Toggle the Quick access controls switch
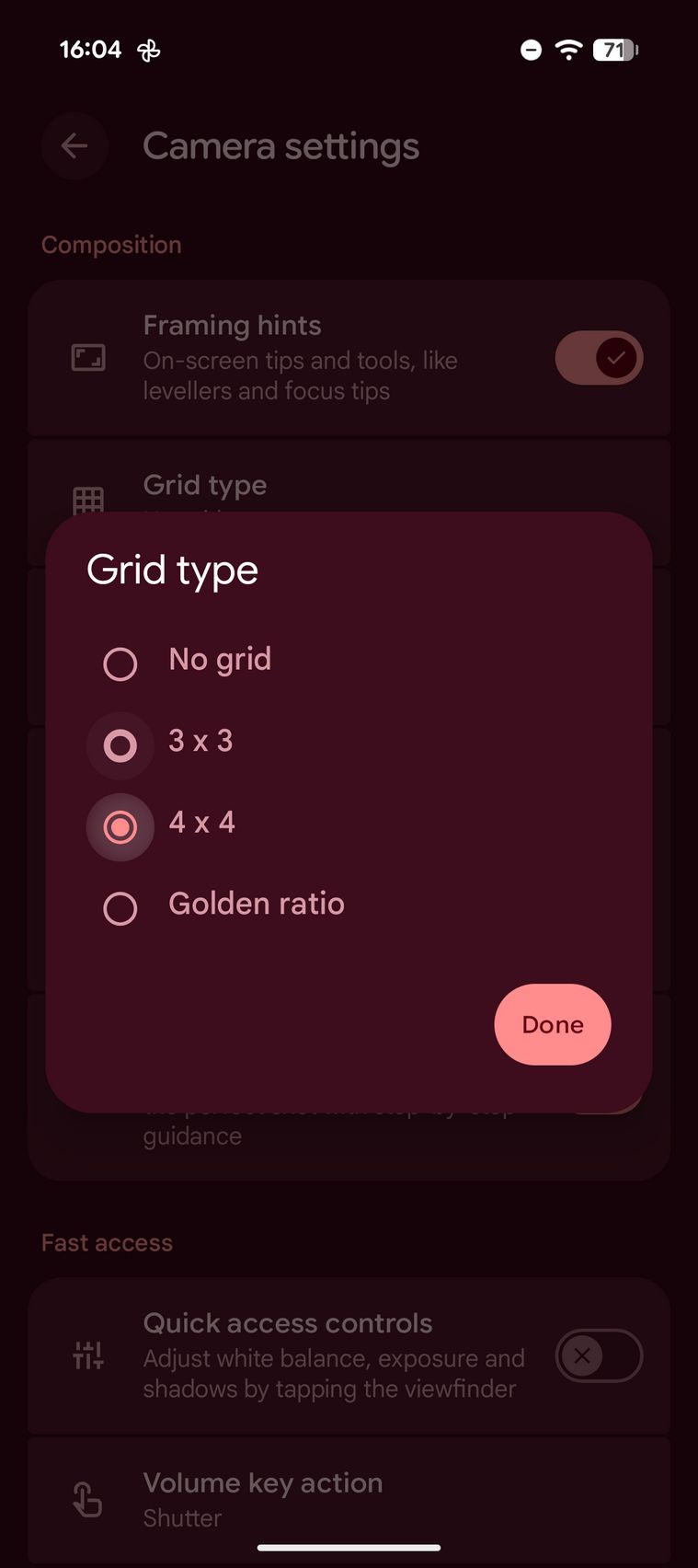Viewport: 698px width, 1568px height. coord(599,1355)
